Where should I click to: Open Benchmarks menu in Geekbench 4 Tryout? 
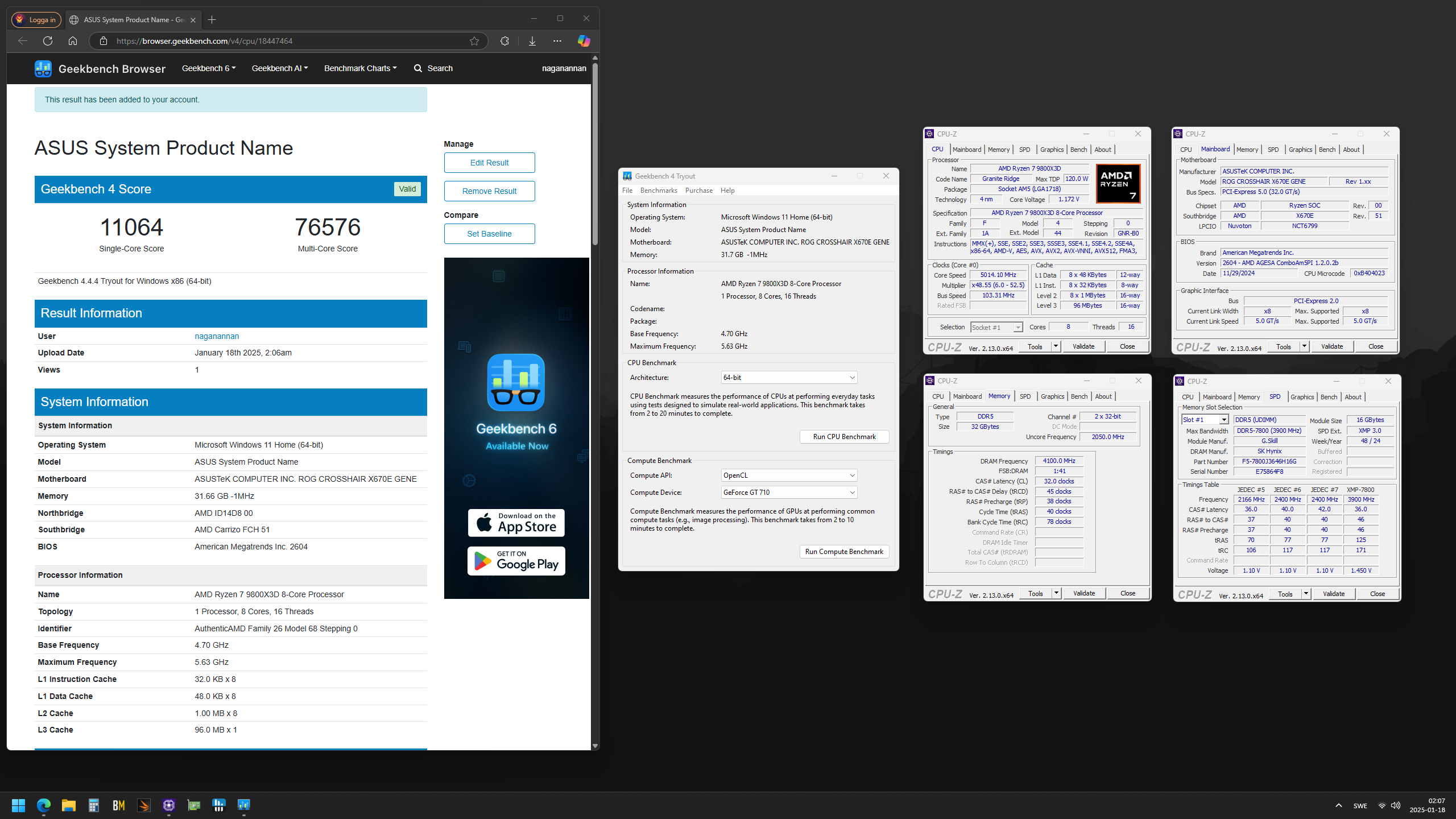click(x=659, y=191)
